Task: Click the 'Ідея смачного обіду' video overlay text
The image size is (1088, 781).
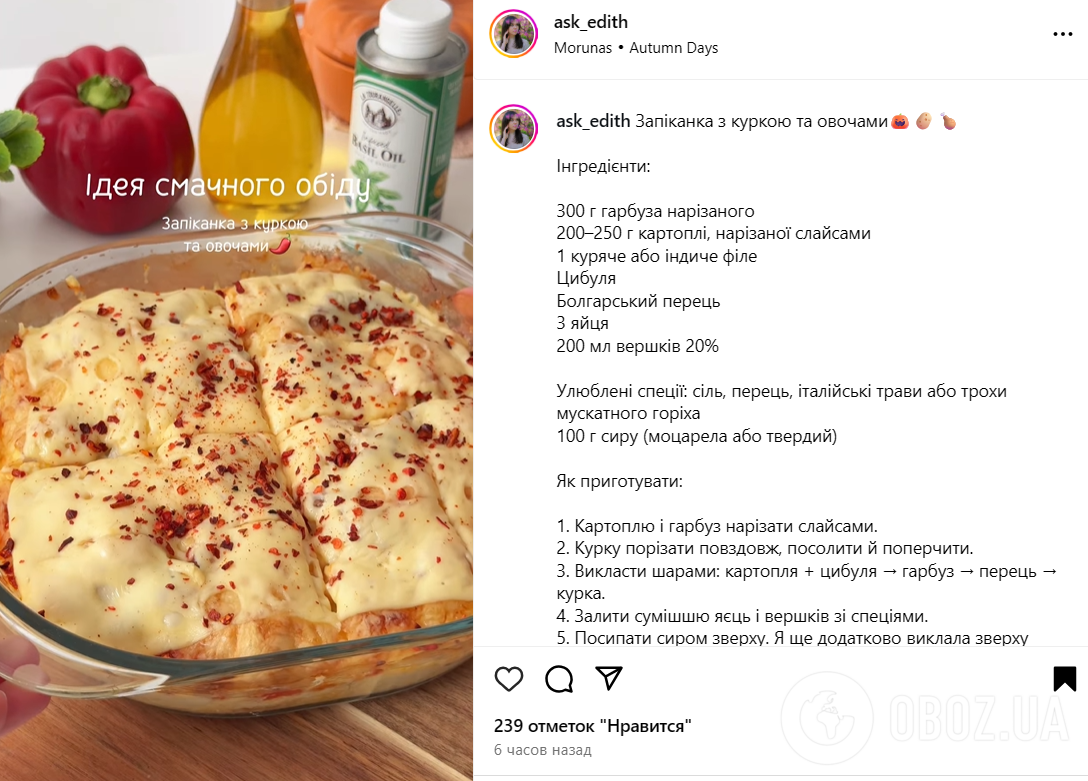Action: coord(228,185)
